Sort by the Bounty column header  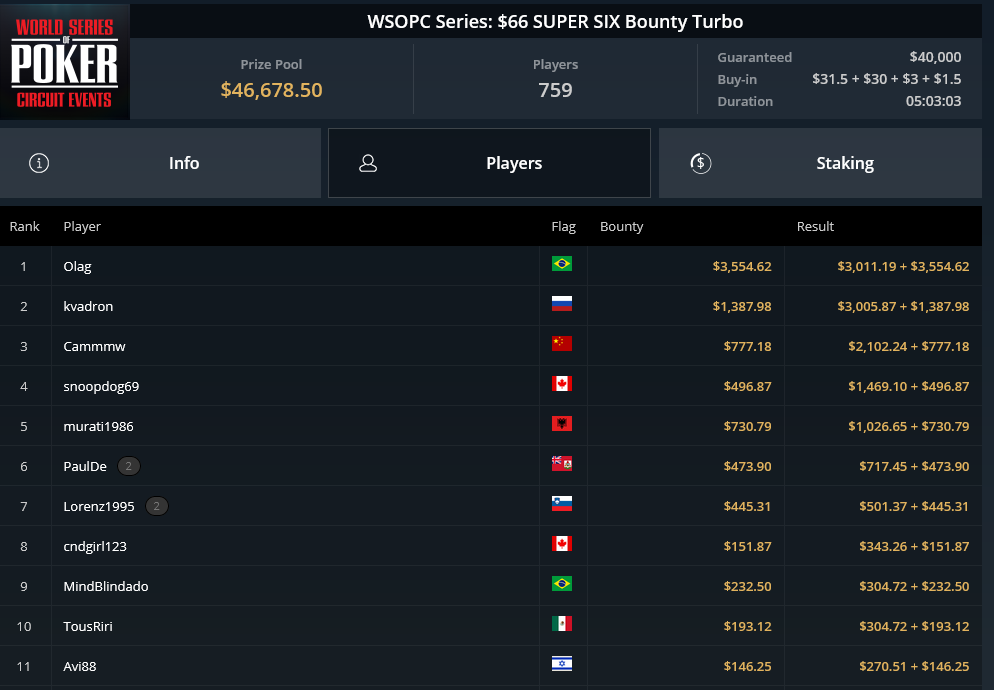point(621,226)
